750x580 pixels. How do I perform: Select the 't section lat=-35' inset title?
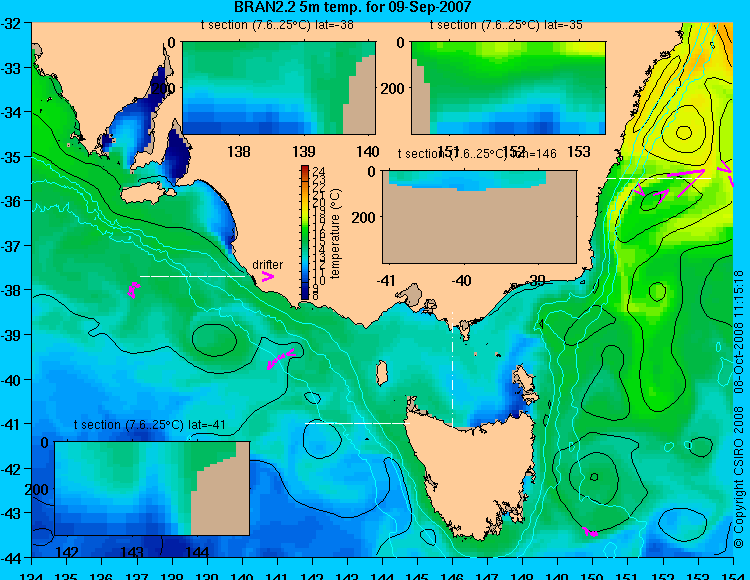pyautogui.click(x=506, y=25)
